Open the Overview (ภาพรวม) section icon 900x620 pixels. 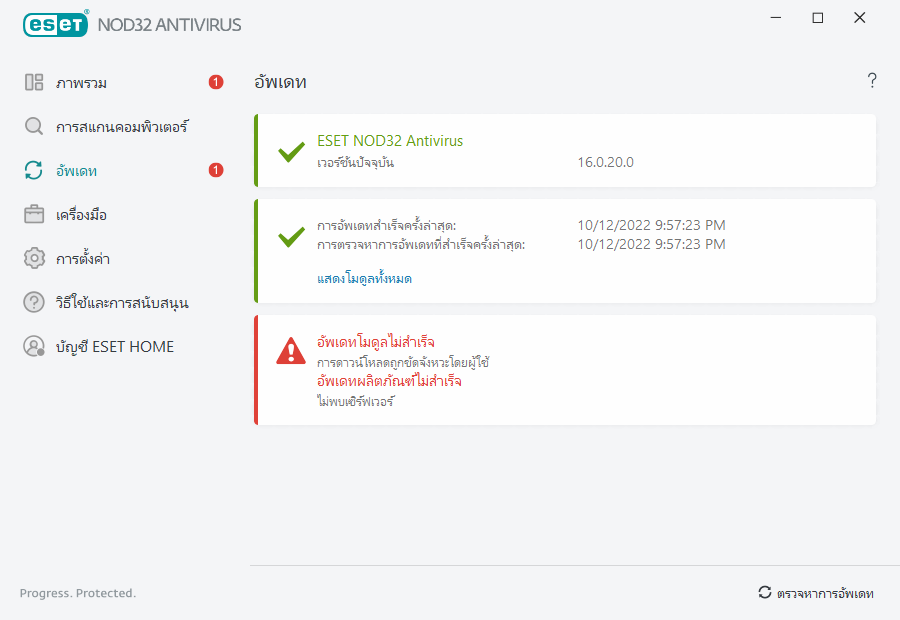32,82
